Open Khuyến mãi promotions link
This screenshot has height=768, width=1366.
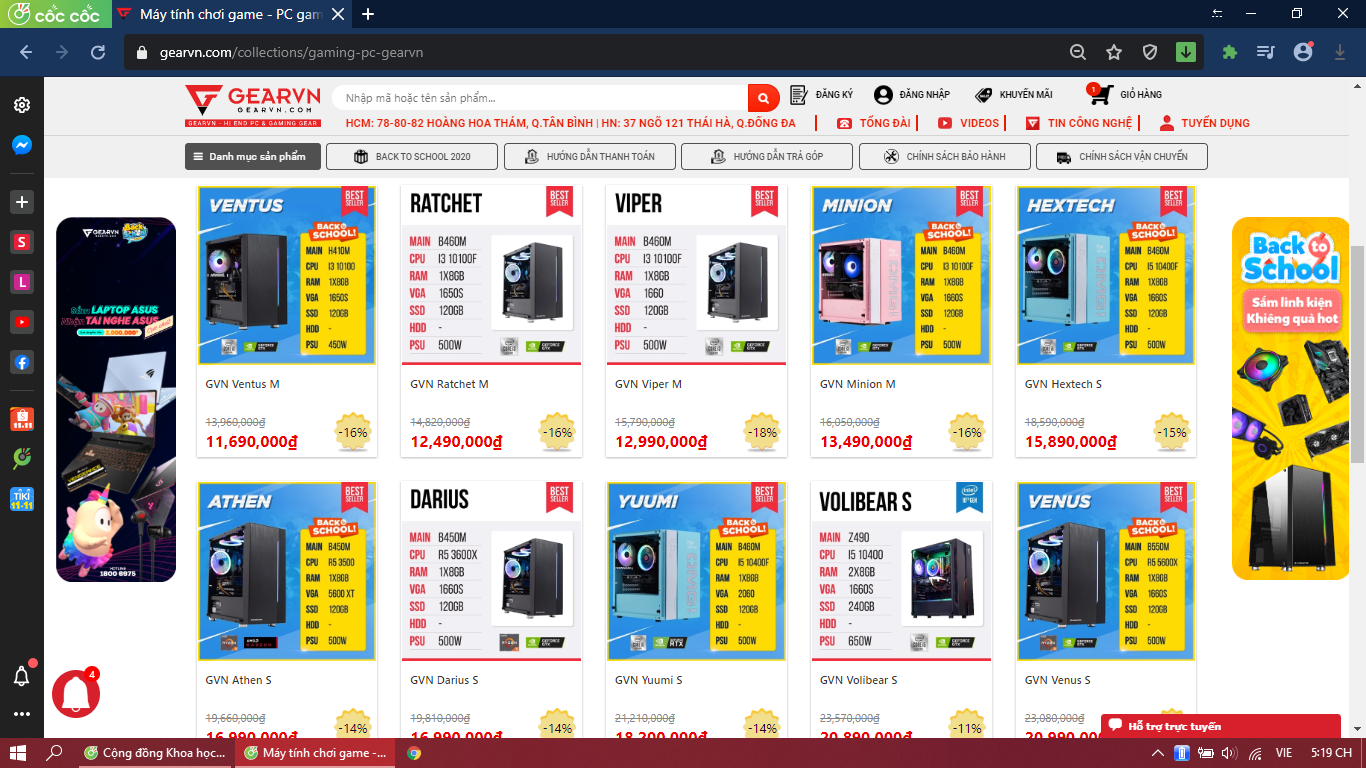click(1013, 95)
